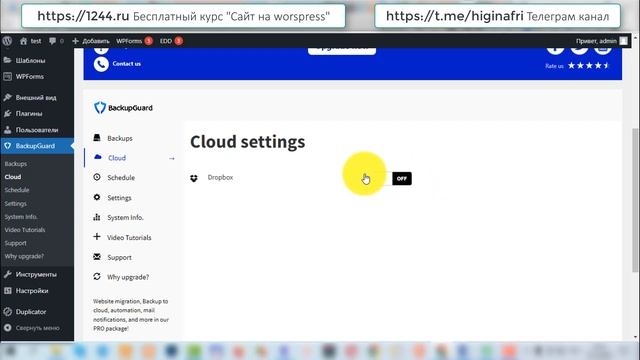Open Support submenu in dark sidebar

(x=16, y=243)
